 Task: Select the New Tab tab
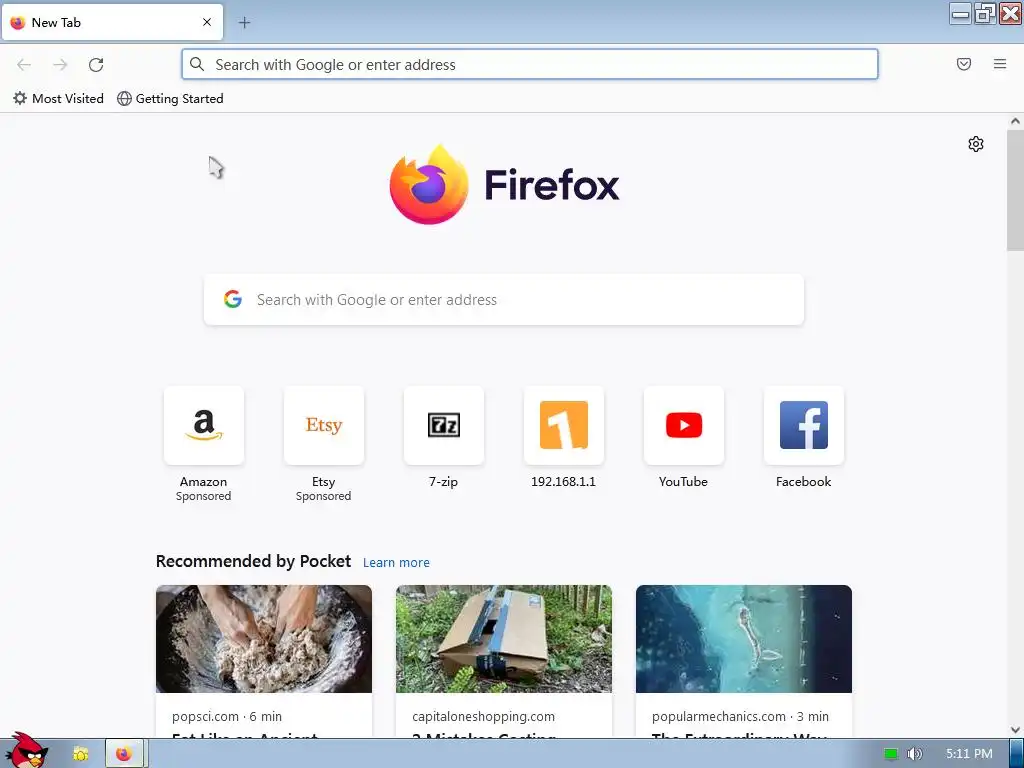(x=112, y=22)
